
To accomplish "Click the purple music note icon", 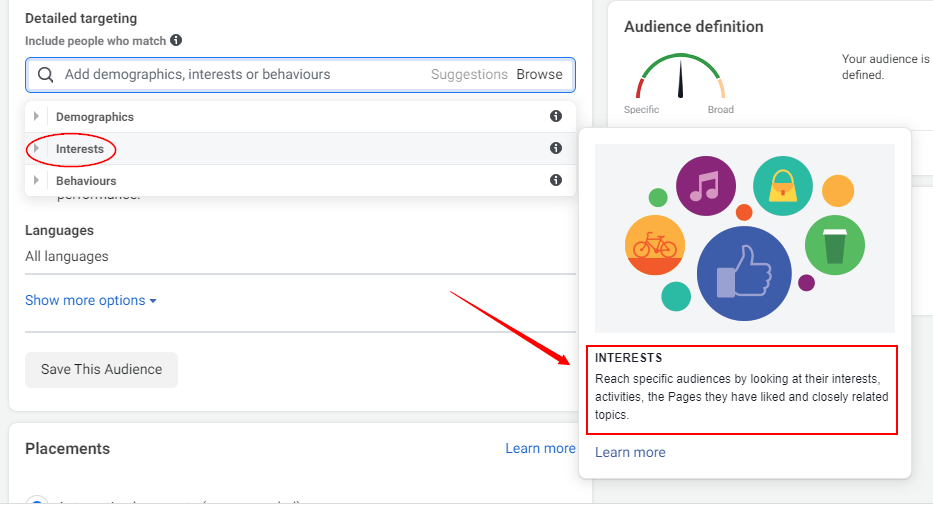I will [x=705, y=186].
